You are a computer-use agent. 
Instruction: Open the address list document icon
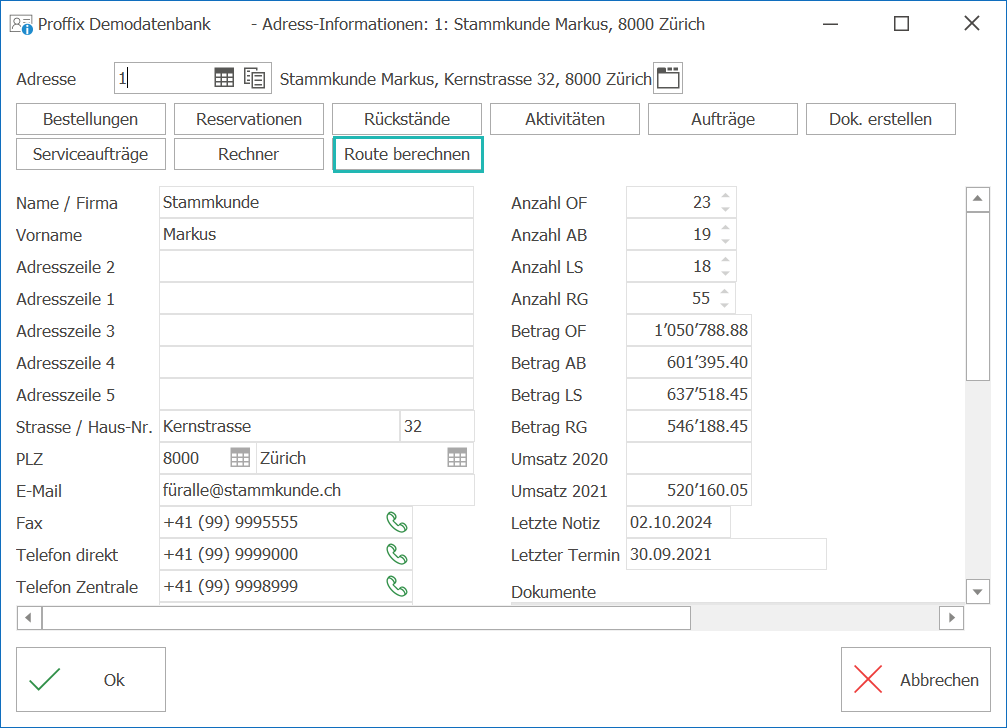(x=254, y=78)
